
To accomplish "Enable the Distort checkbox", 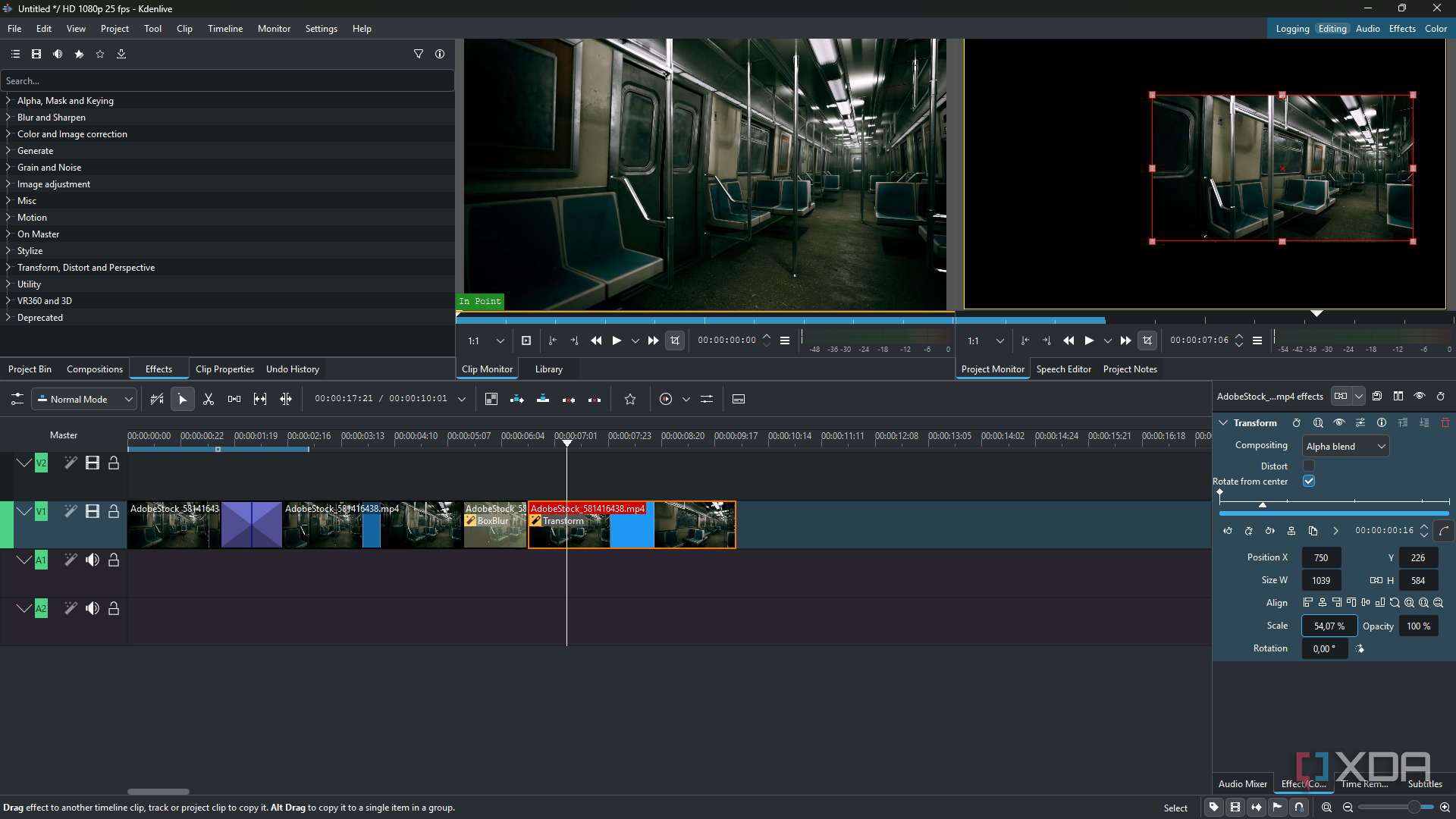I will coord(1309,466).
